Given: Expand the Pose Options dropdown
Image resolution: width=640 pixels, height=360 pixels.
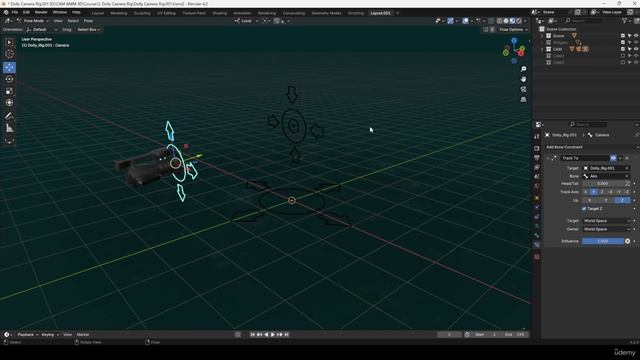Looking at the screenshot, I should click(513, 30).
